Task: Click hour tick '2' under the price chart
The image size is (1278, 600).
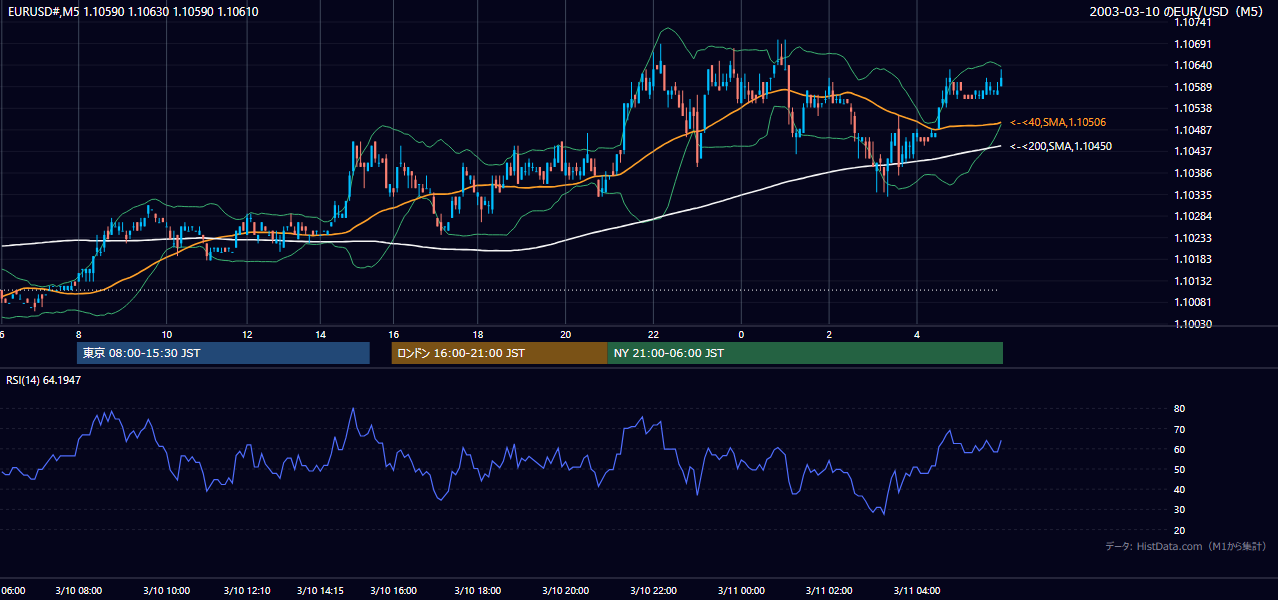Action: (830, 334)
